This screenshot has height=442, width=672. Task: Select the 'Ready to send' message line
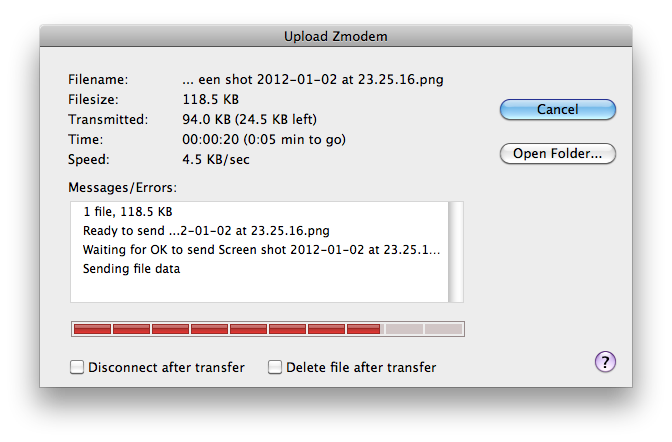tap(206, 231)
